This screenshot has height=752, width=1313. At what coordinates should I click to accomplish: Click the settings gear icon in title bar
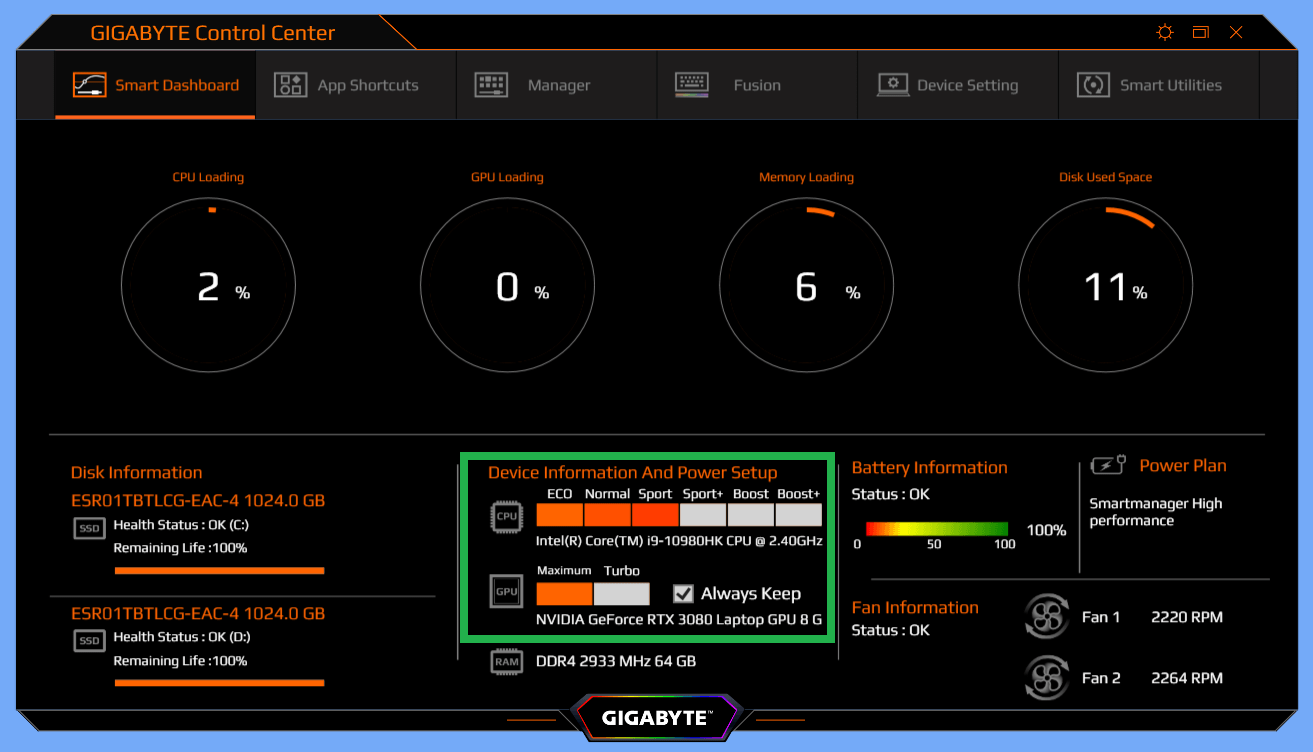1165,32
